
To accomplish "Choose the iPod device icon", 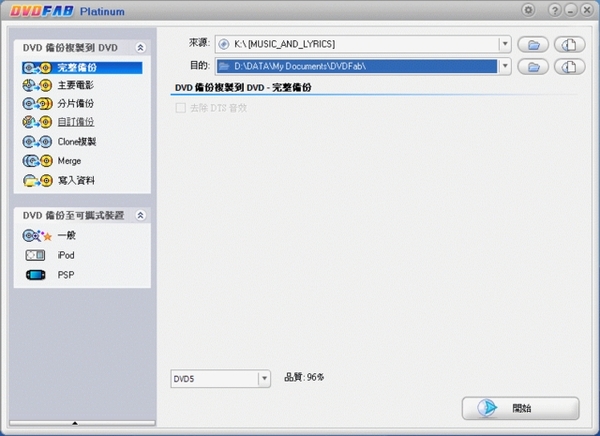I will pos(35,255).
